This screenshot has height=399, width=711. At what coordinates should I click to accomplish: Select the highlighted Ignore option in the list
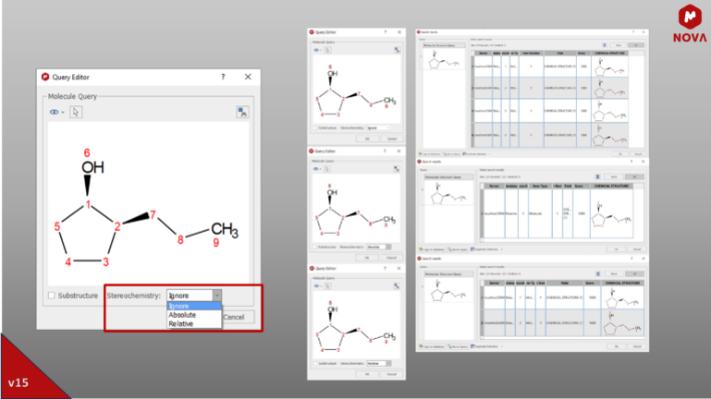(194, 306)
